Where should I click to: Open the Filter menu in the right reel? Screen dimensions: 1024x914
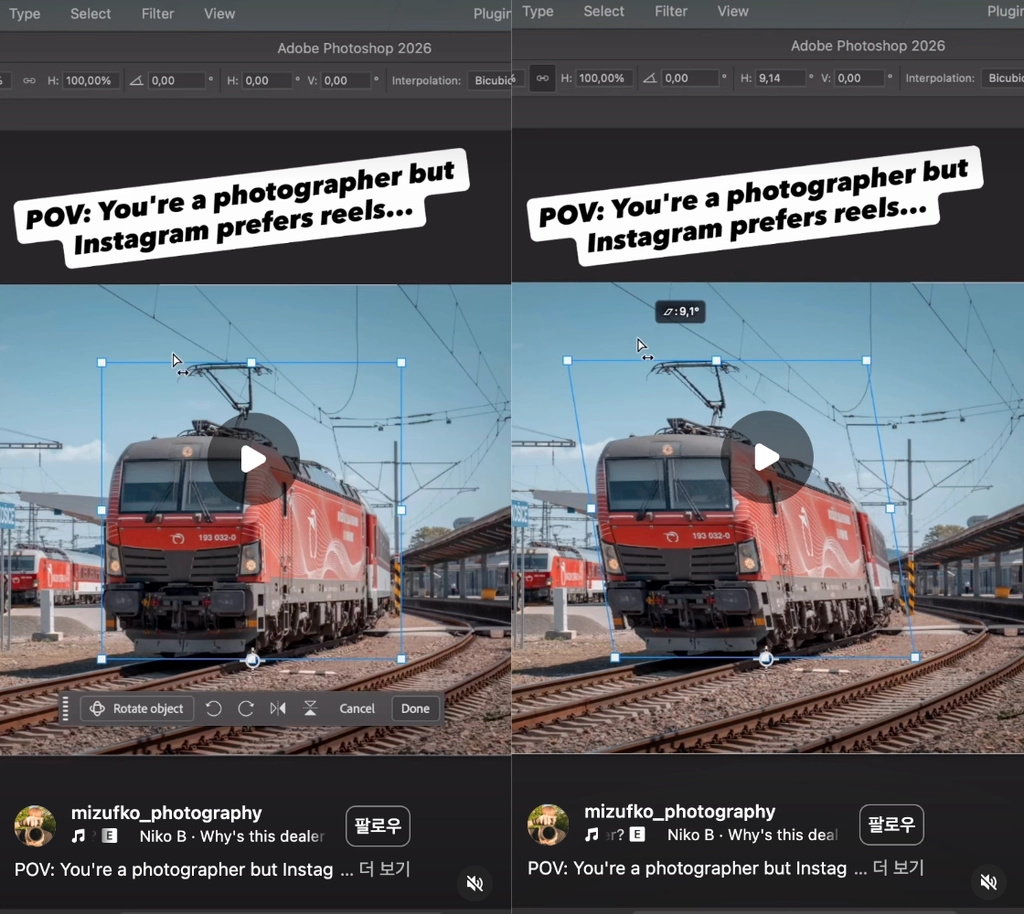[x=671, y=11]
